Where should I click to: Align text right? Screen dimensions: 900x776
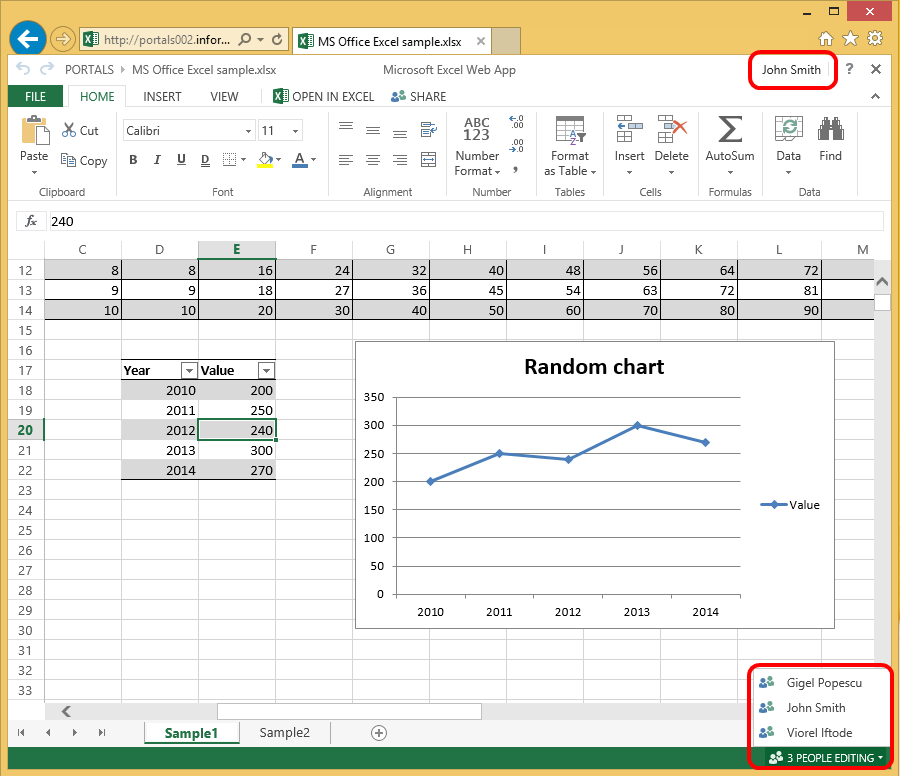click(400, 160)
